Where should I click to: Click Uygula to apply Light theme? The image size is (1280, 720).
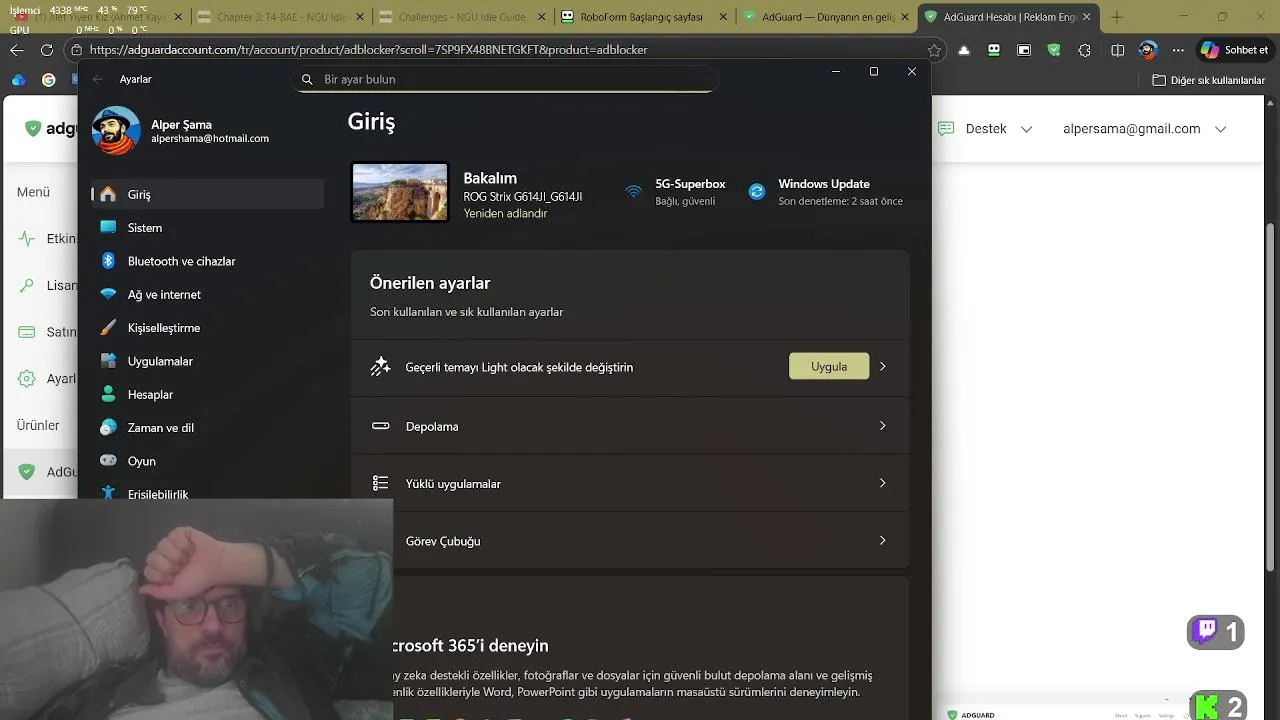pyautogui.click(x=829, y=367)
